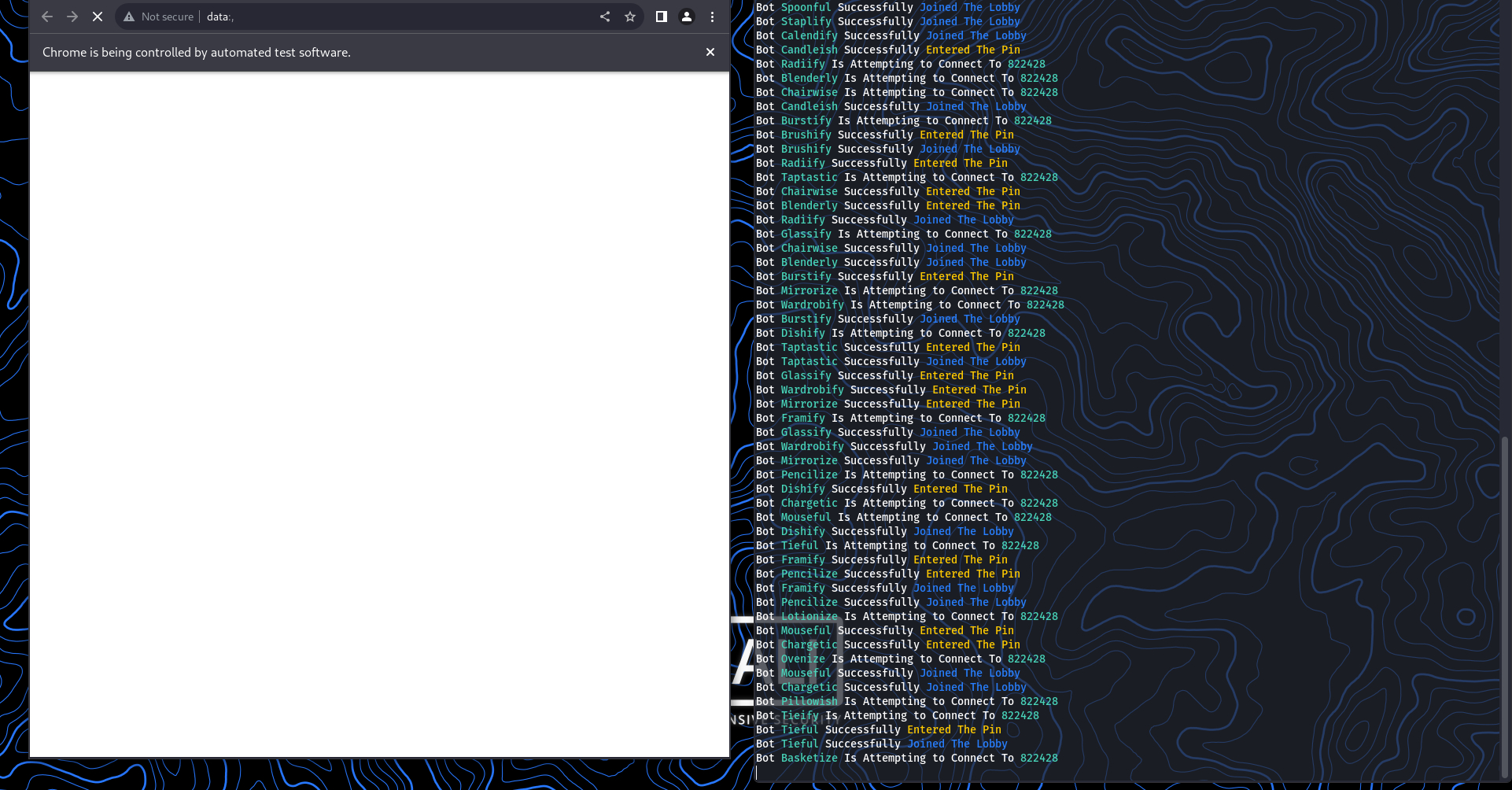Open Chrome three-dot menu
The height and width of the screenshot is (790, 1512).
(x=712, y=17)
